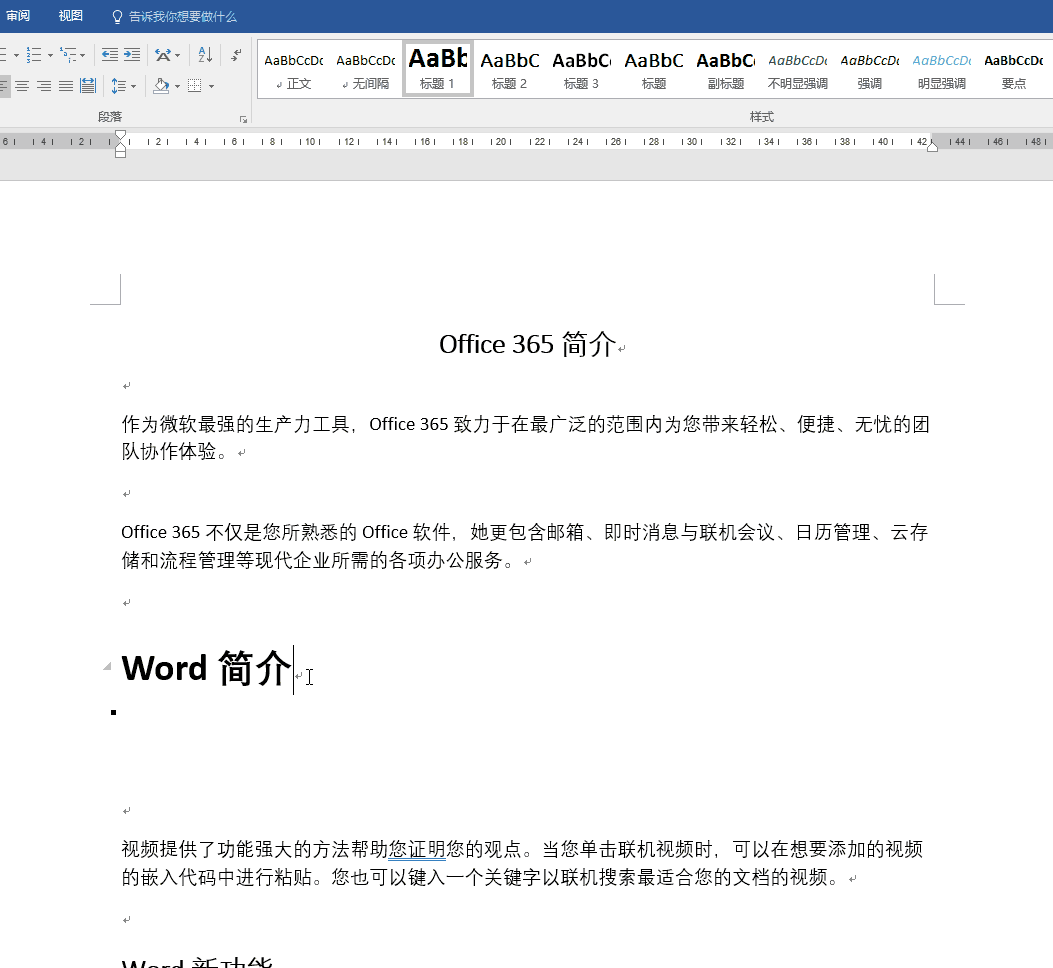Toggle distributed alignment
This screenshot has height=968, width=1053.
pos(88,86)
